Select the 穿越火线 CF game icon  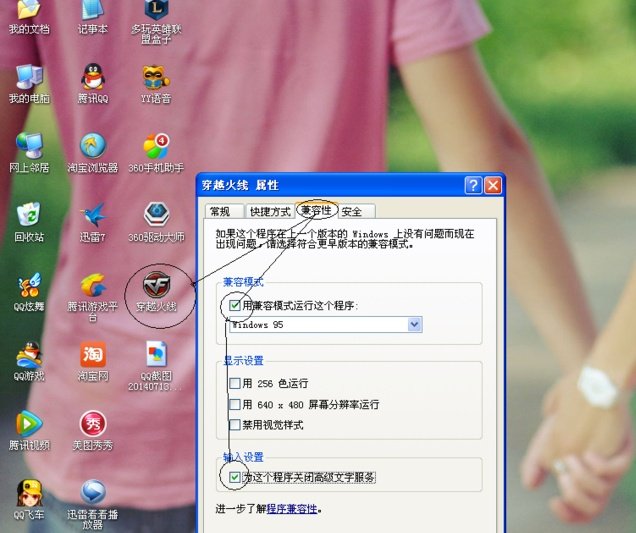point(157,286)
